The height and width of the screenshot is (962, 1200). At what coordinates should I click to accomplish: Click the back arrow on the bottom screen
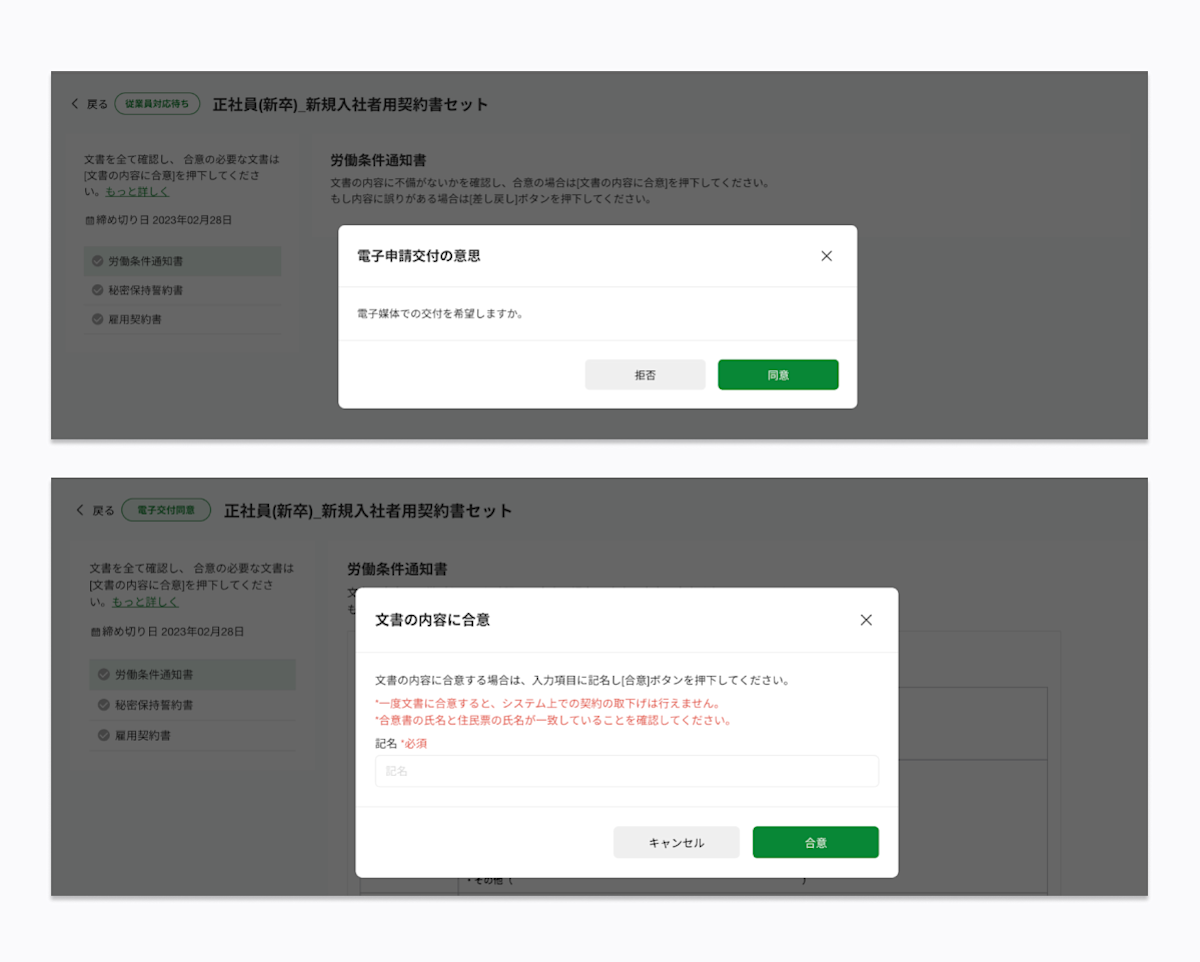click(79, 509)
